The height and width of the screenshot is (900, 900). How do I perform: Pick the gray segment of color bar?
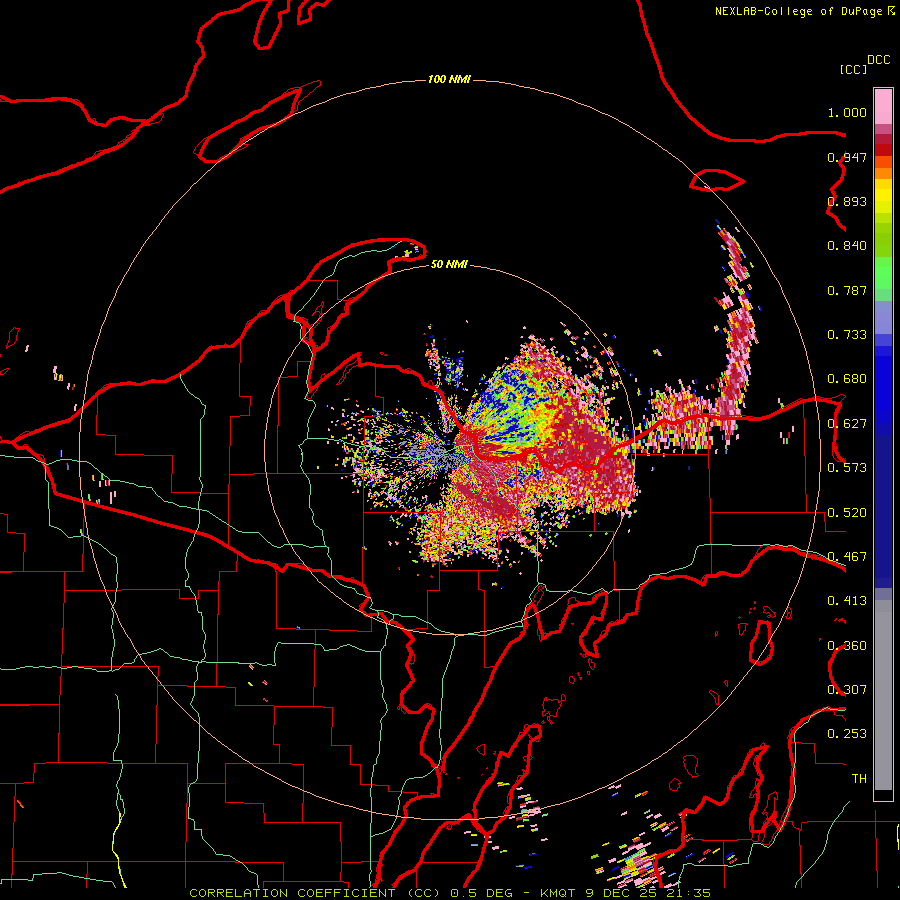[883, 695]
